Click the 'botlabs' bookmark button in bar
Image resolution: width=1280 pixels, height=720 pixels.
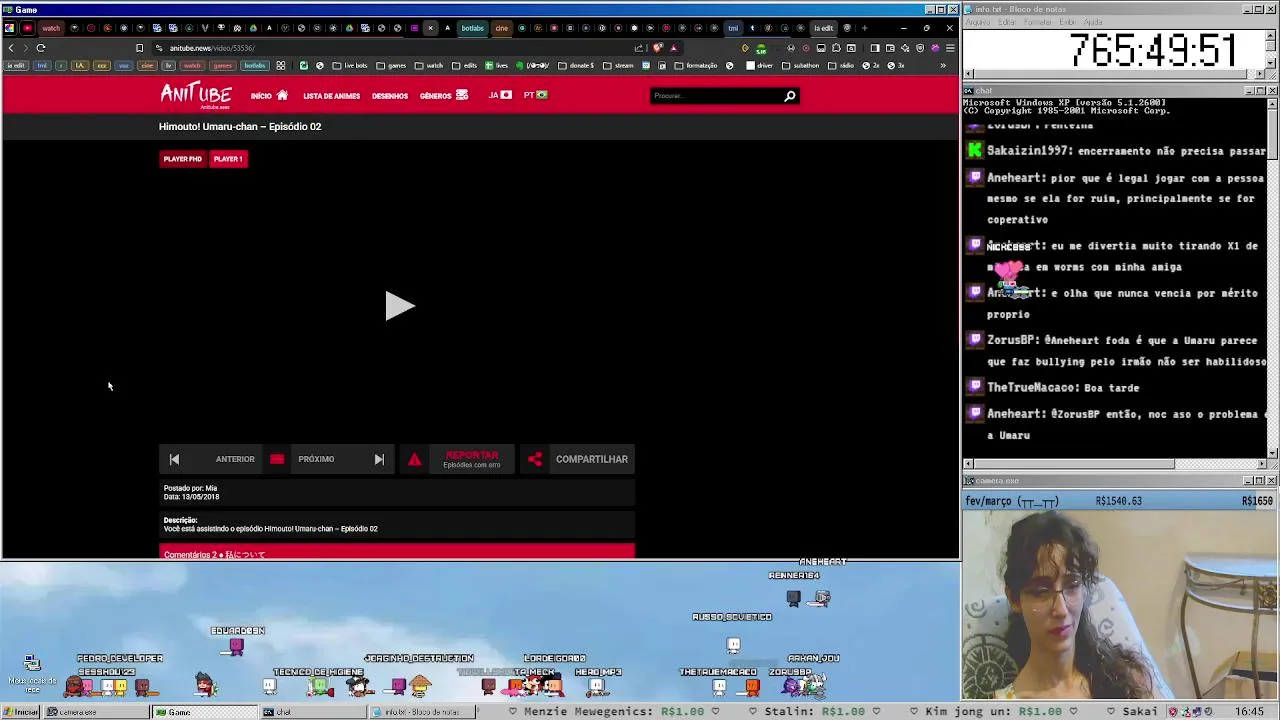tap(255, 66)
